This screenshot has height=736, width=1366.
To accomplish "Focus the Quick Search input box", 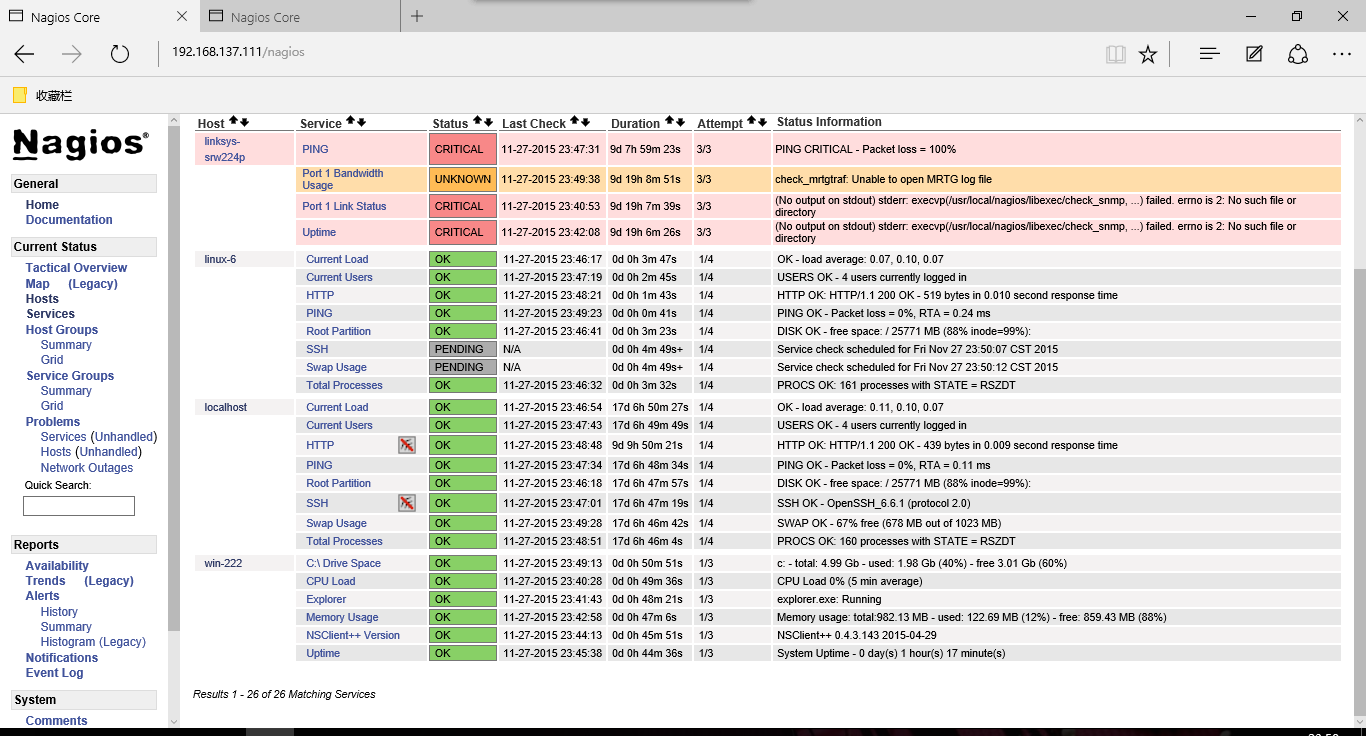I will point(79,506).
